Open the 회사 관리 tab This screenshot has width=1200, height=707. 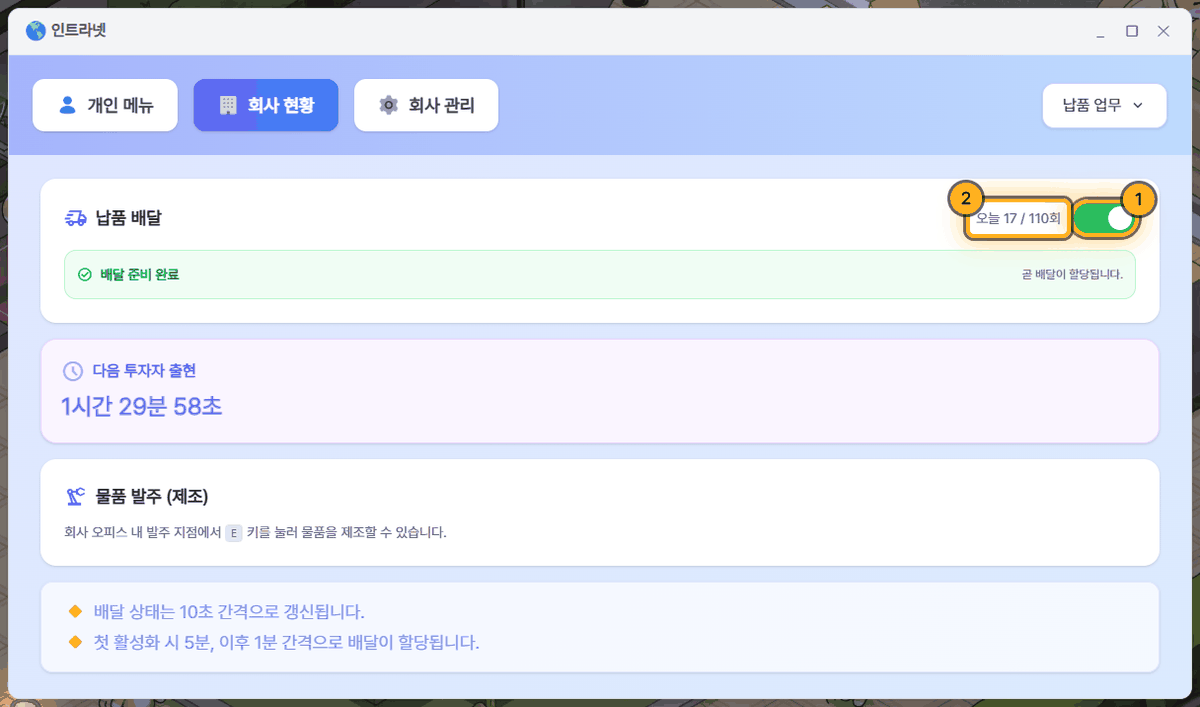426,105
